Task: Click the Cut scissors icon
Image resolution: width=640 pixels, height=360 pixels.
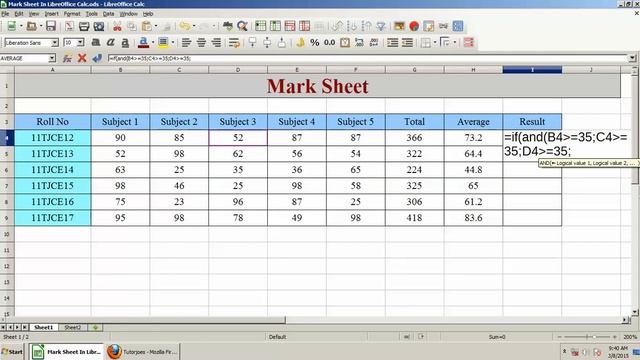Action: tap(117, 27)
